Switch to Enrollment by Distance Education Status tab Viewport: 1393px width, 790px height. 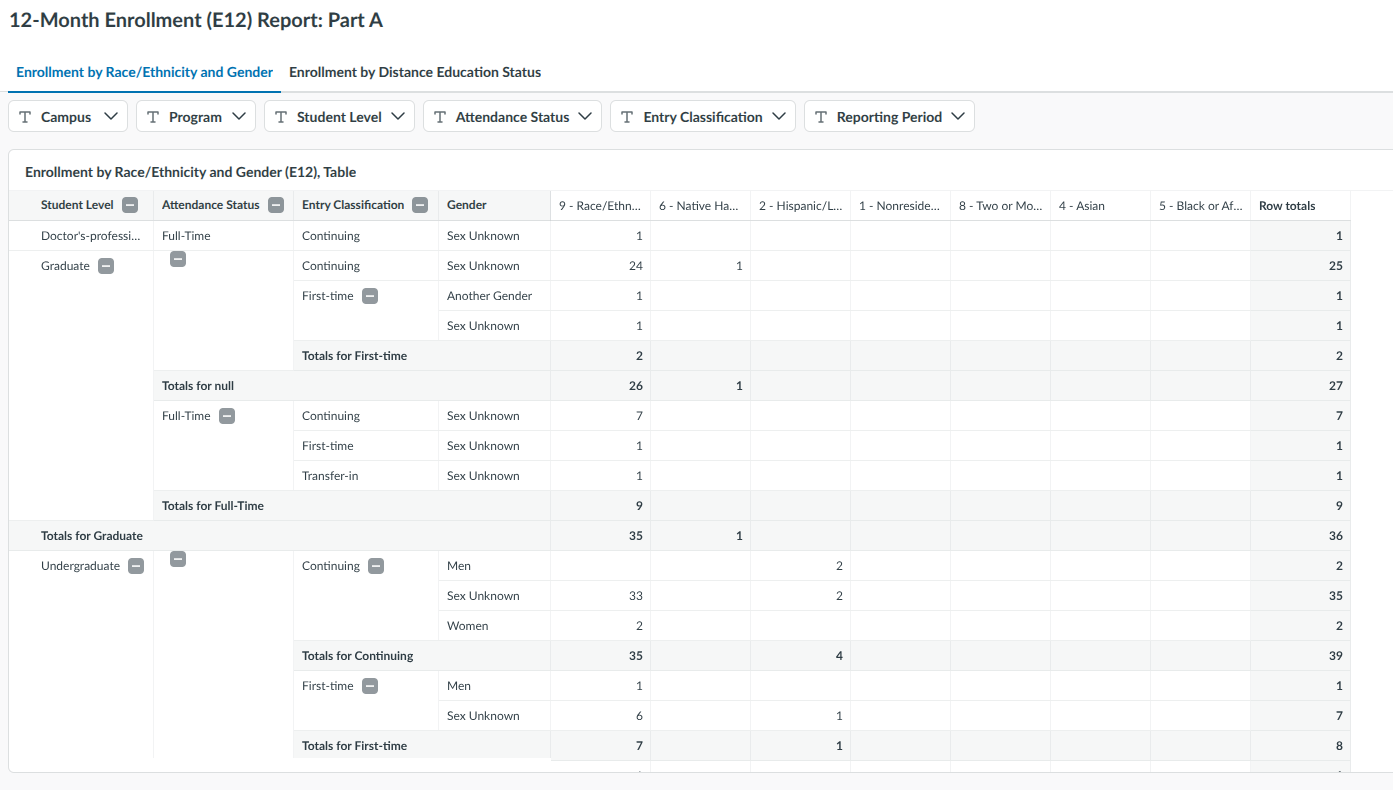(415, 72)
